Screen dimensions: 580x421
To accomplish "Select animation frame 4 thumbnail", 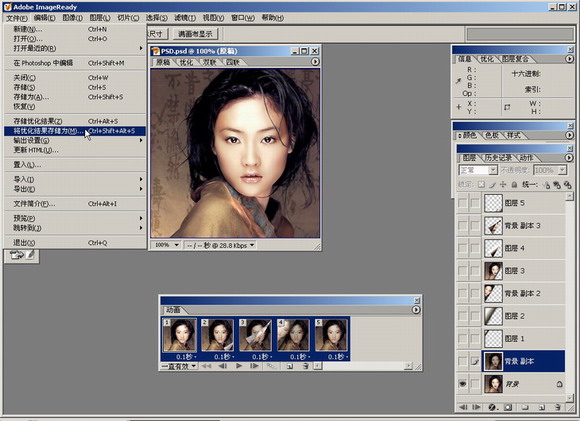I will click(x=293, y=335).
